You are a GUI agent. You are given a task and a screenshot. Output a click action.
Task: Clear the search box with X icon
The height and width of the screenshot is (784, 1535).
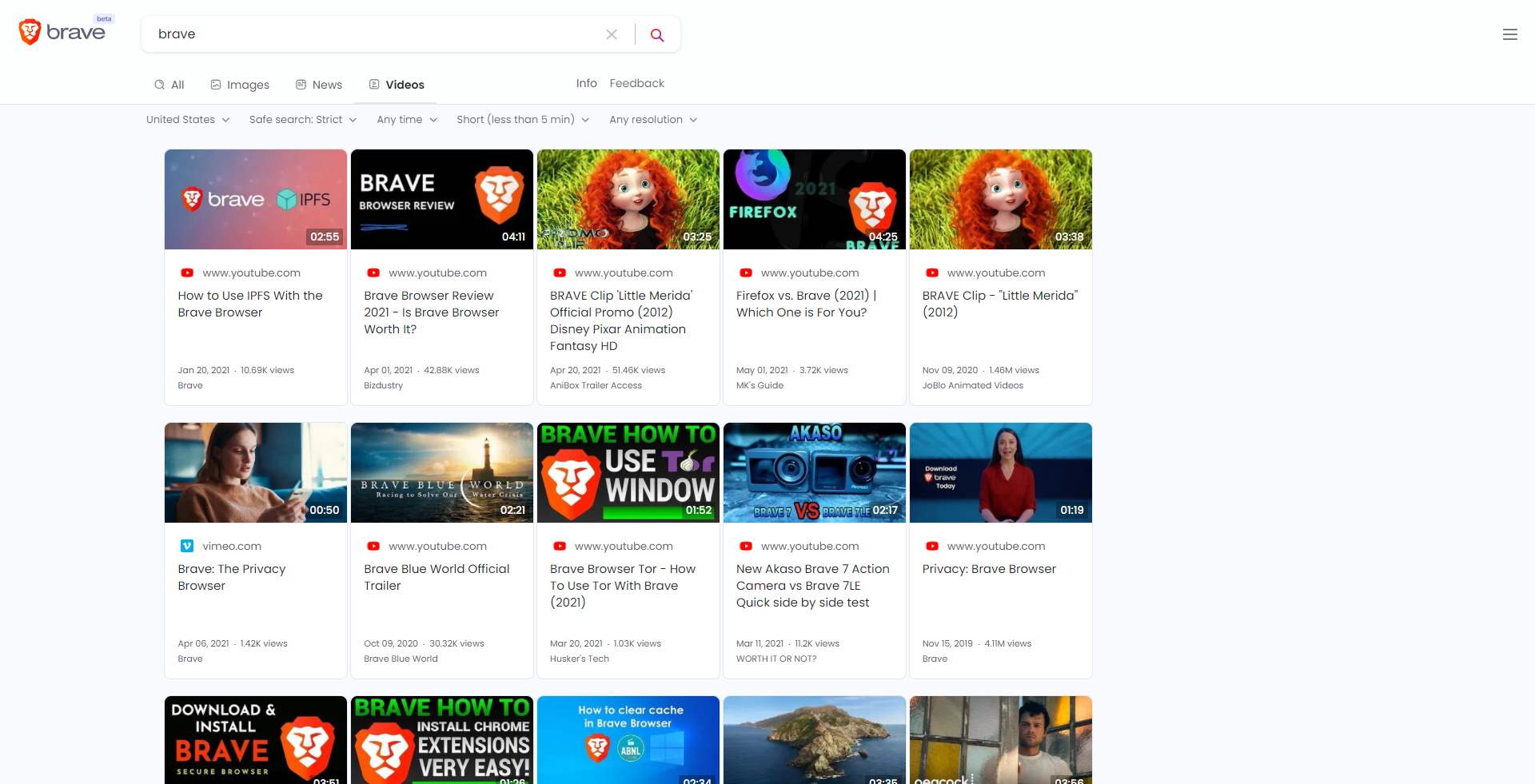(612, 34)
